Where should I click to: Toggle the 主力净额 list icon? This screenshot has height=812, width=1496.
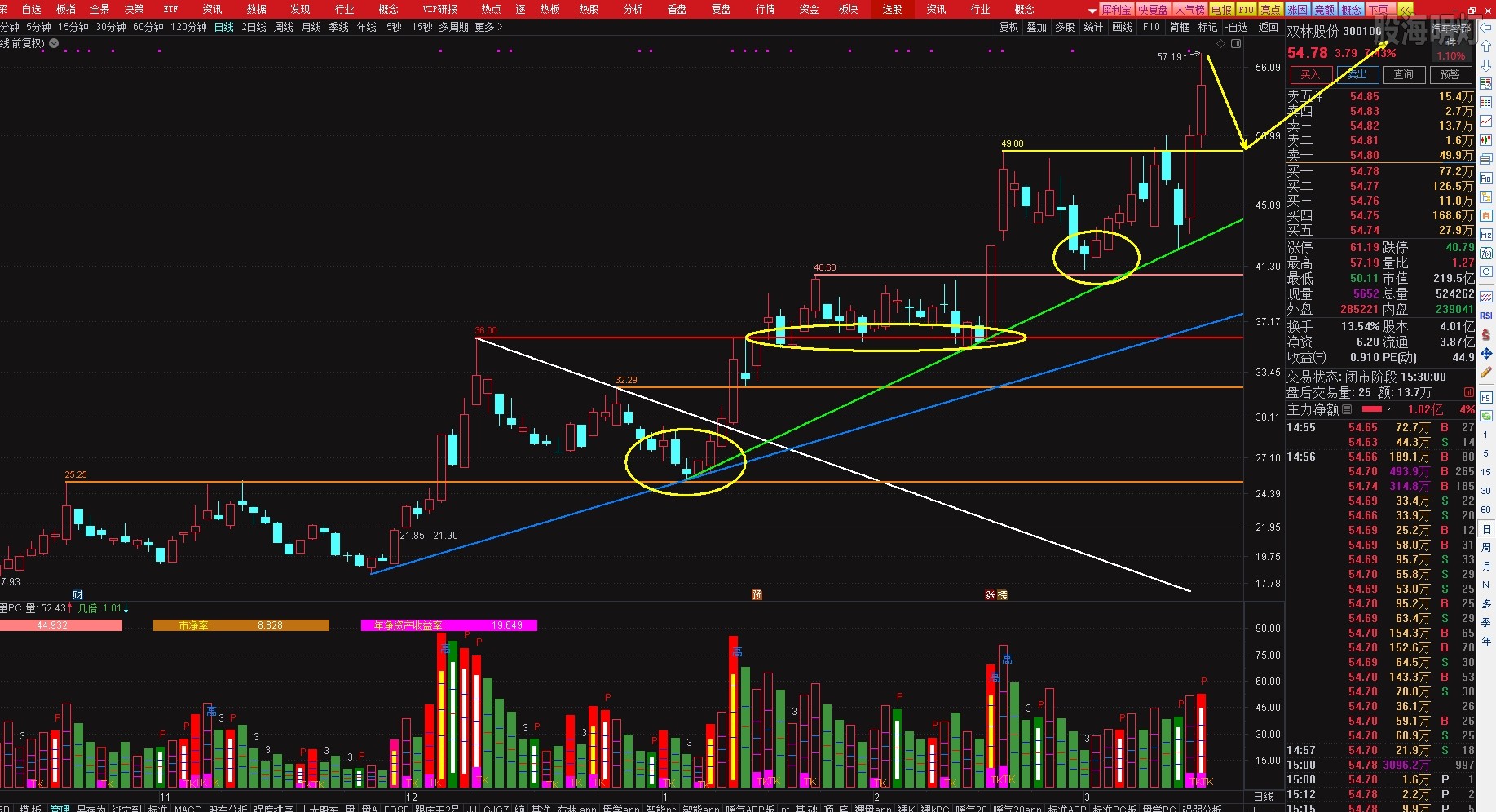(1347, 409)
